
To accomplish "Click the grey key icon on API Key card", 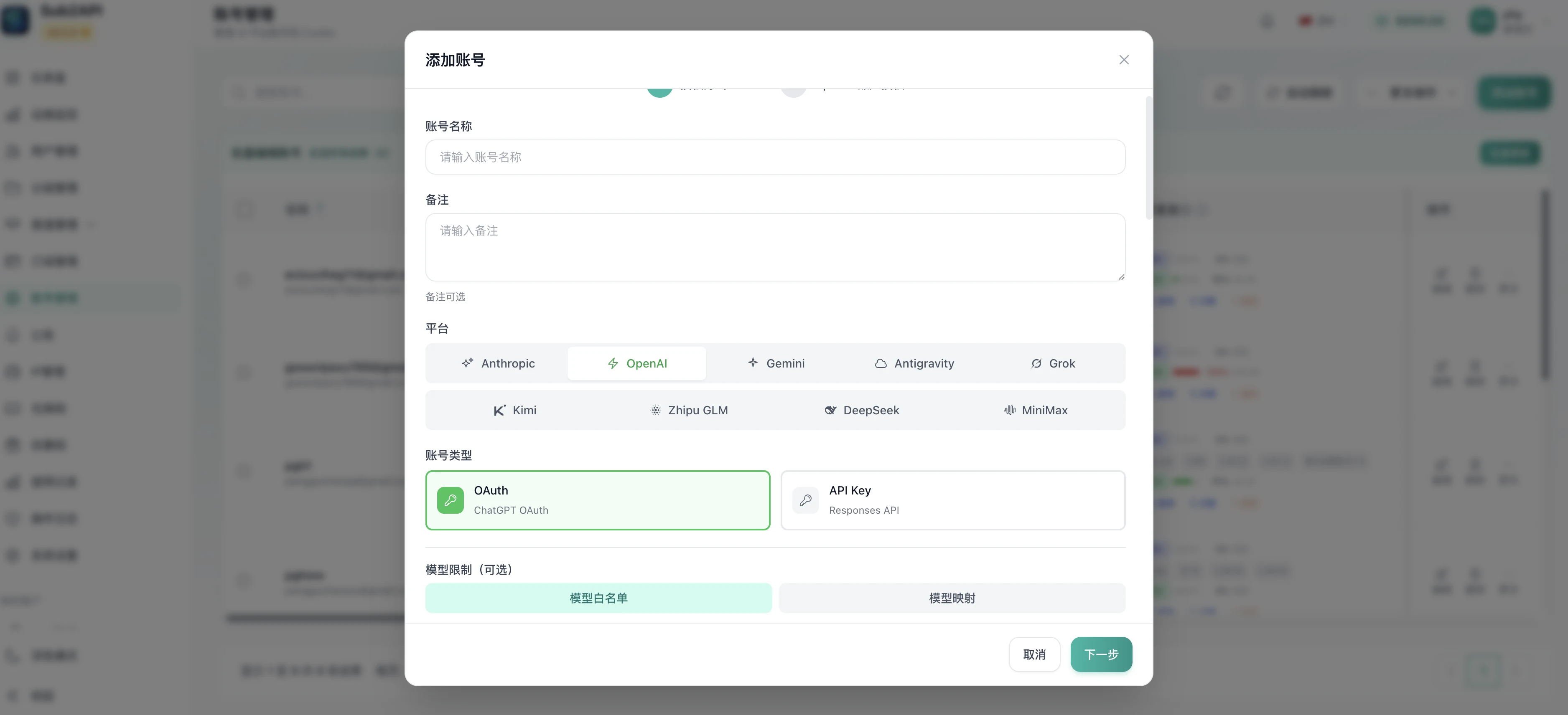I will pyautogui.click(x=805, y=500).
